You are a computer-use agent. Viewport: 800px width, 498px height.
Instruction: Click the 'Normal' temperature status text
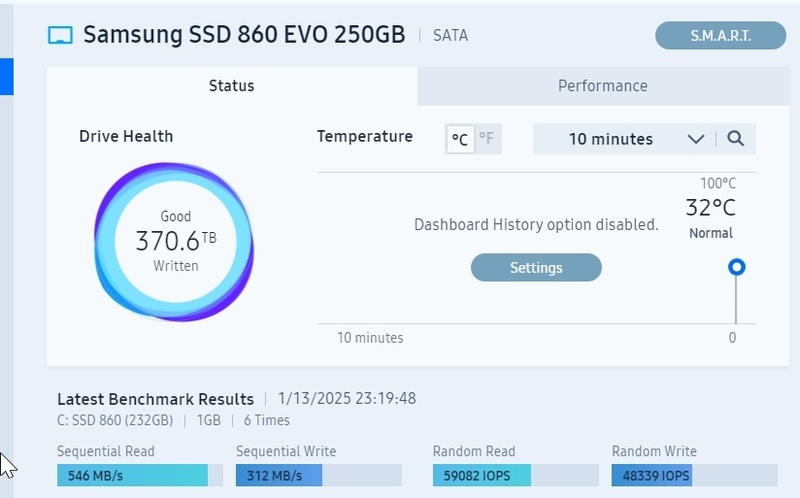[711, 233]
